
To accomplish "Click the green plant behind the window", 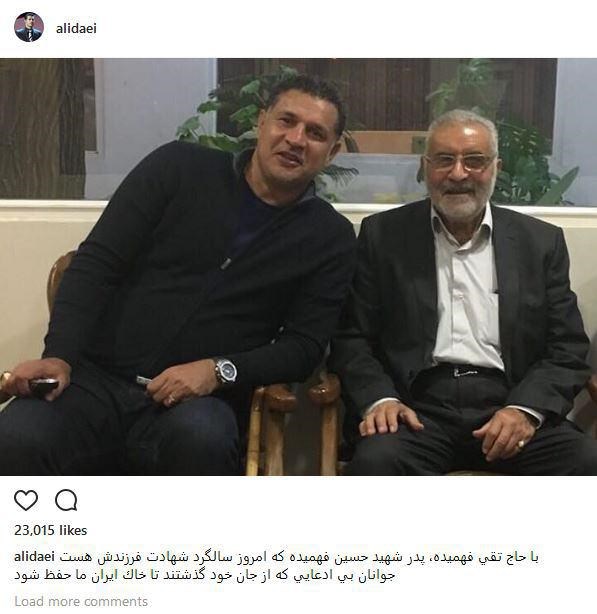I will (x=251, y=114).
